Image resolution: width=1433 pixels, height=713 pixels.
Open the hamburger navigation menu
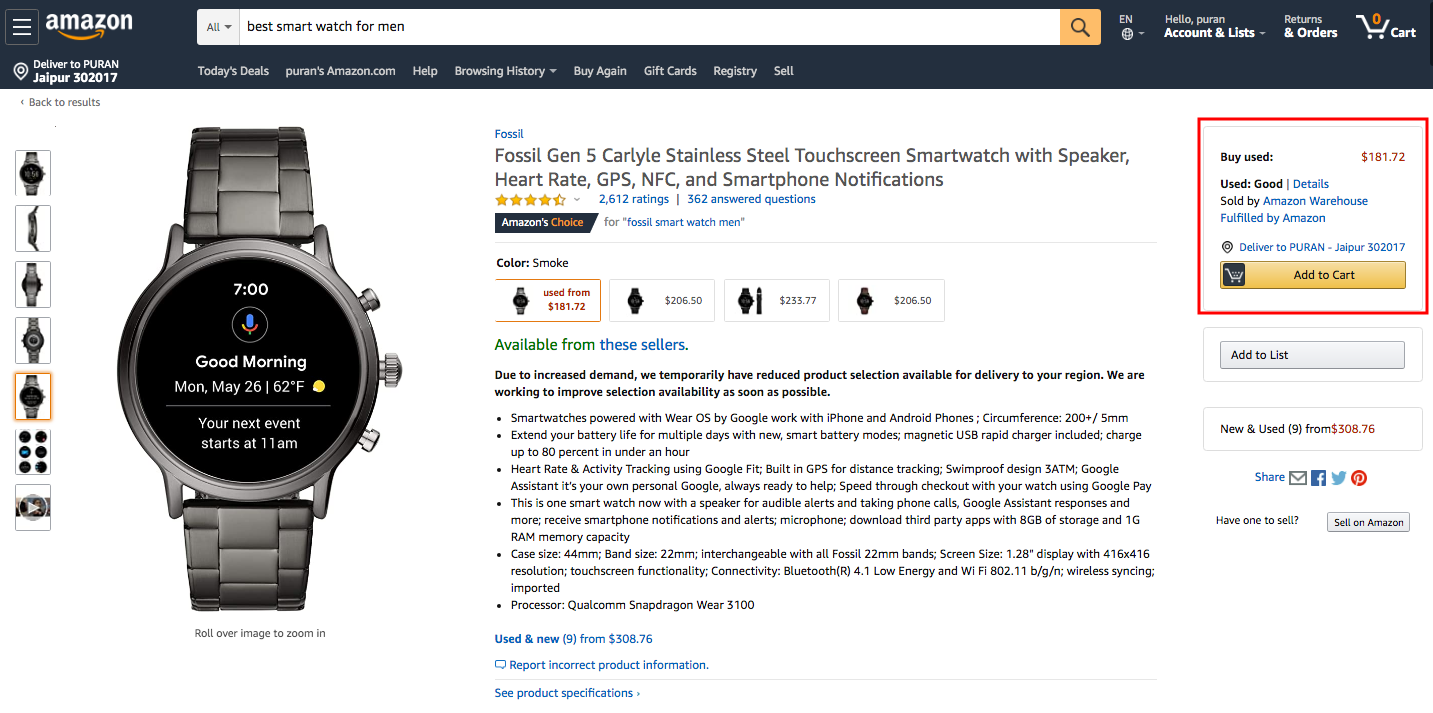pyautogui.click(x=21, y=27)
